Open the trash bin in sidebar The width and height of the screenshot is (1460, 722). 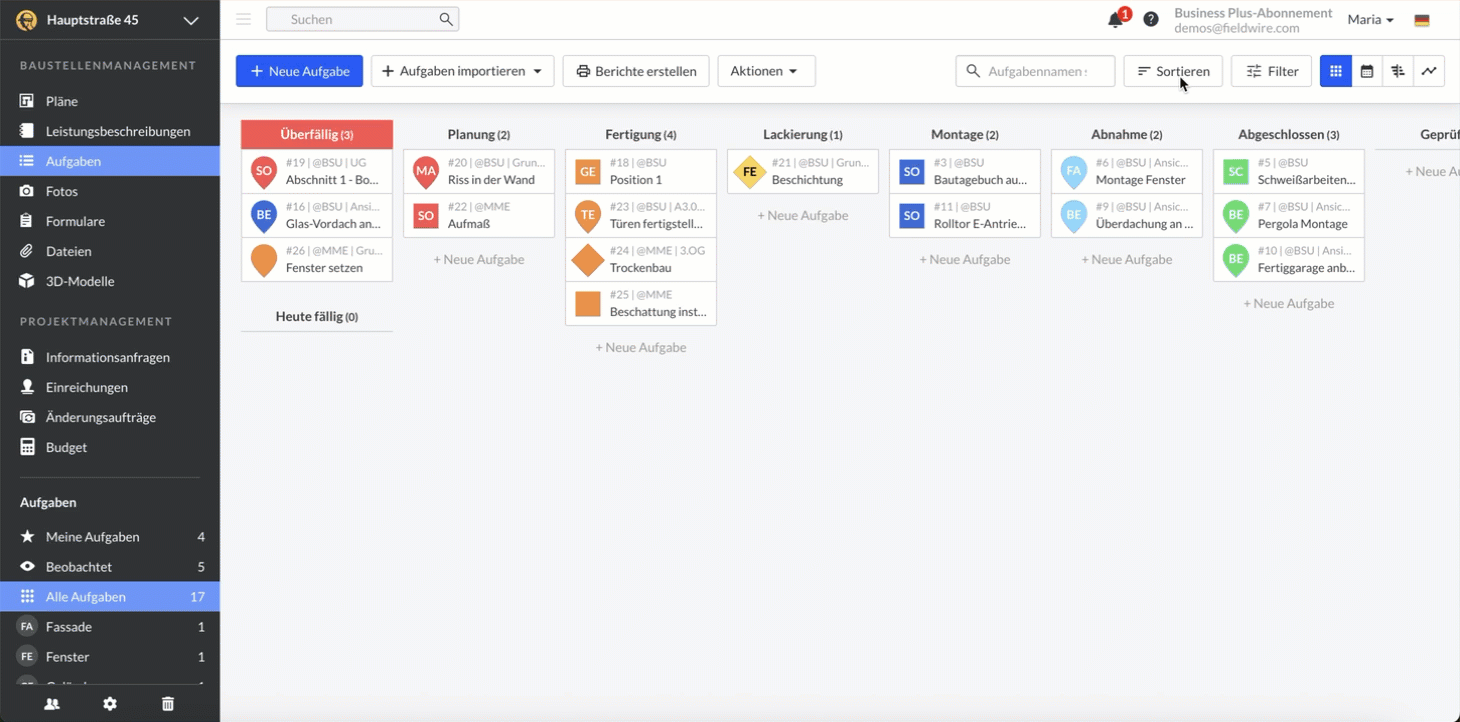[x=168, y=704]
